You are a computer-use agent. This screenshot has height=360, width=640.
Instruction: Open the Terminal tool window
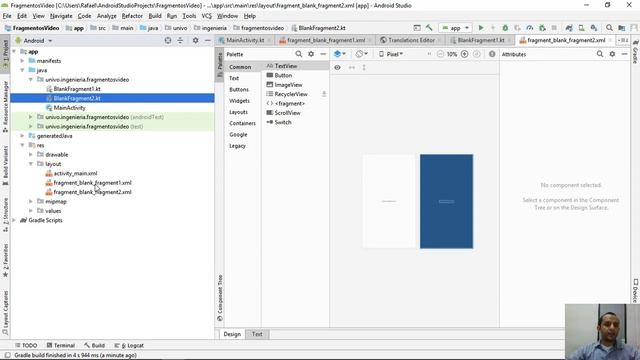pos(60,345)
